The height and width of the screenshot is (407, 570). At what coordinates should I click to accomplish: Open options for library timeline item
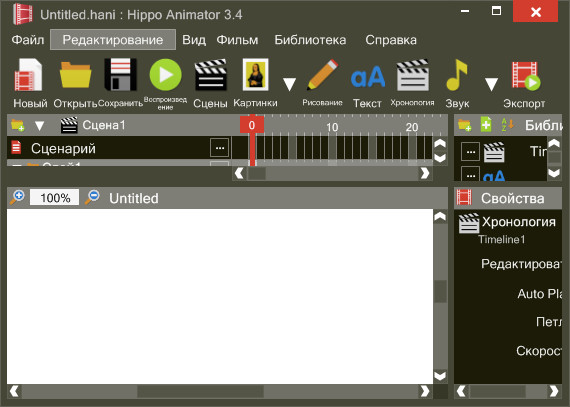coord(470,152)
